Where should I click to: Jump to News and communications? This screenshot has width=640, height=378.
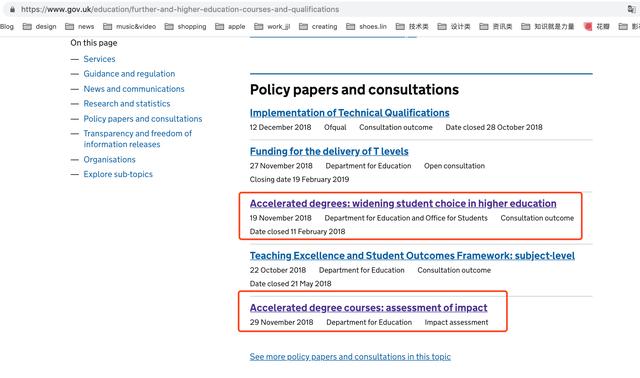point(134,89)
